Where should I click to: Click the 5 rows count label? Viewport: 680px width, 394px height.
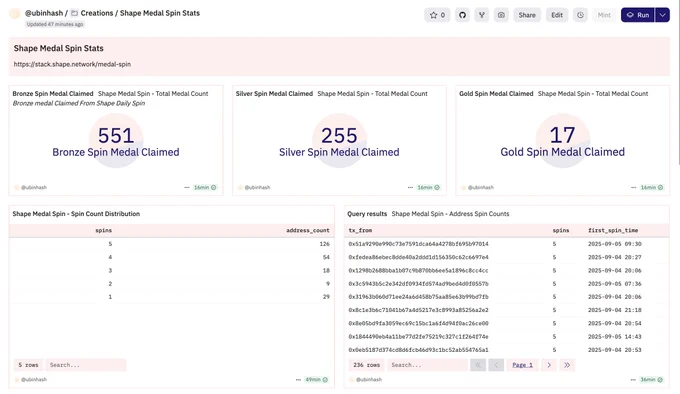pyautogui.click(x=28, y=365)
